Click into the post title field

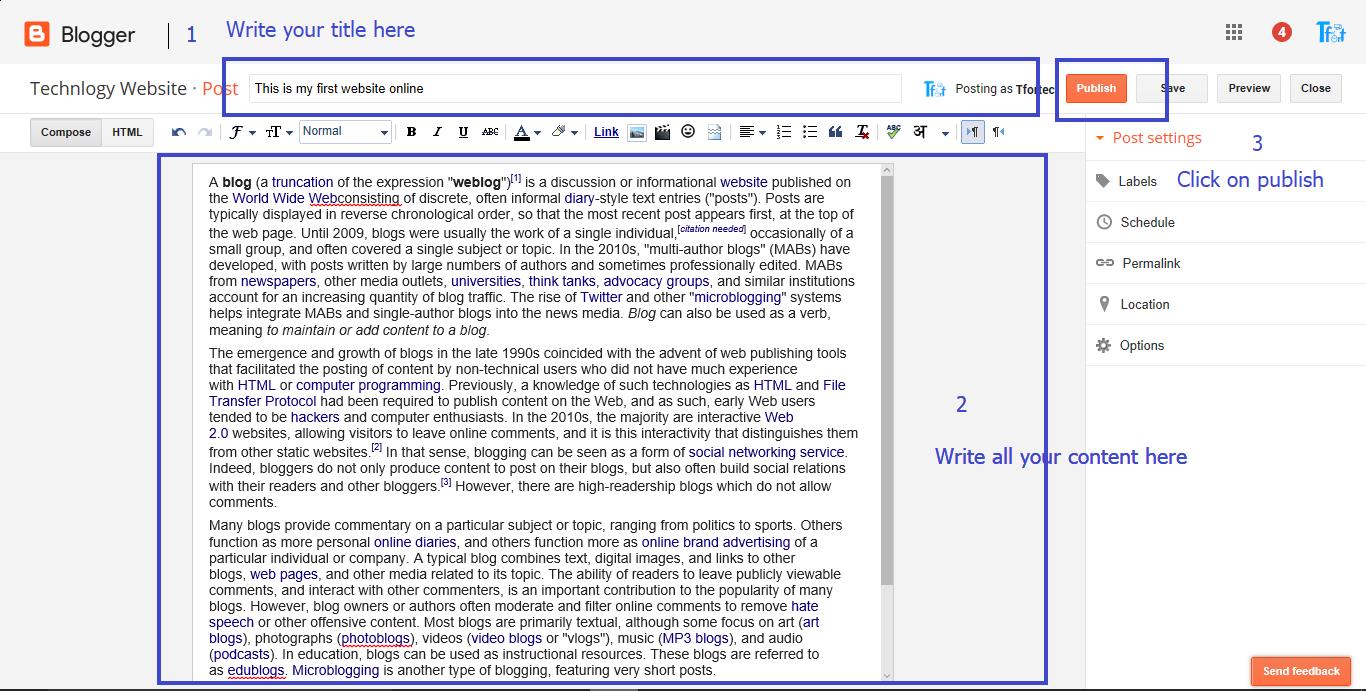pos(575,88)
